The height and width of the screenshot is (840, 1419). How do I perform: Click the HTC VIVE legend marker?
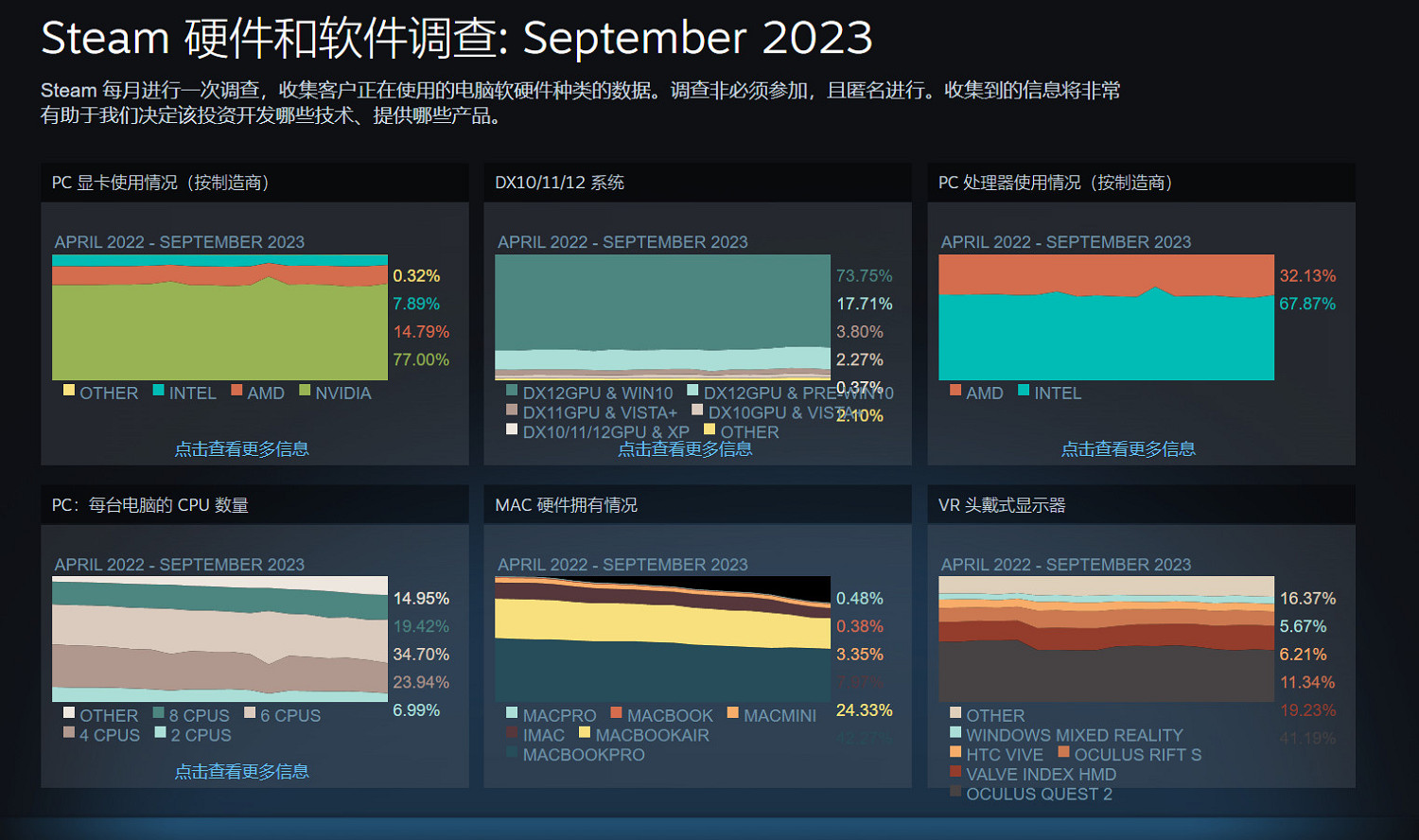tap(956, 754)
